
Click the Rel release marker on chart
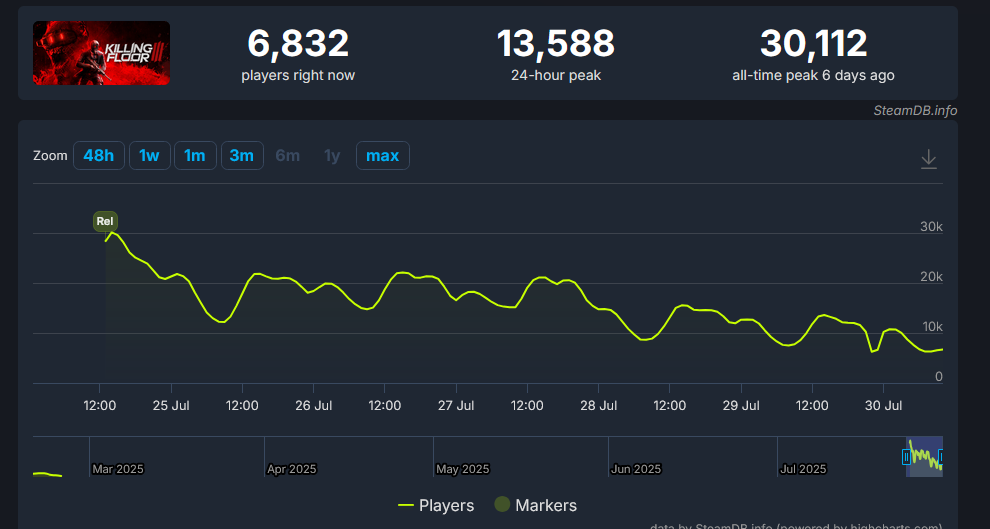click(x=105, y=221)
